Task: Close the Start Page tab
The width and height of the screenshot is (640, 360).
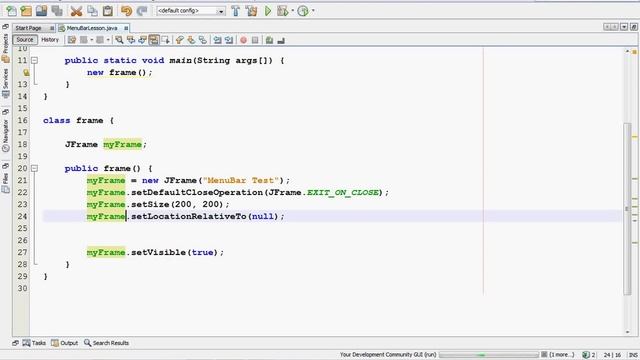Action: (x=52, y=28)
